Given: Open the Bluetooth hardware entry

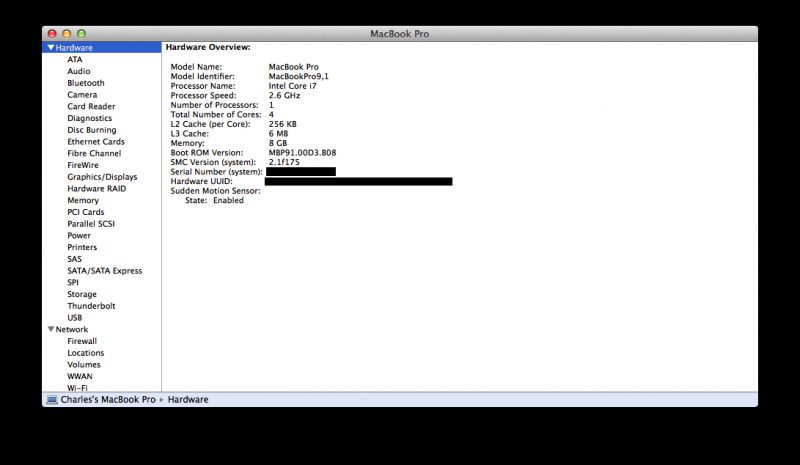Looking at the screenshot, I should [x=86, y=83].
